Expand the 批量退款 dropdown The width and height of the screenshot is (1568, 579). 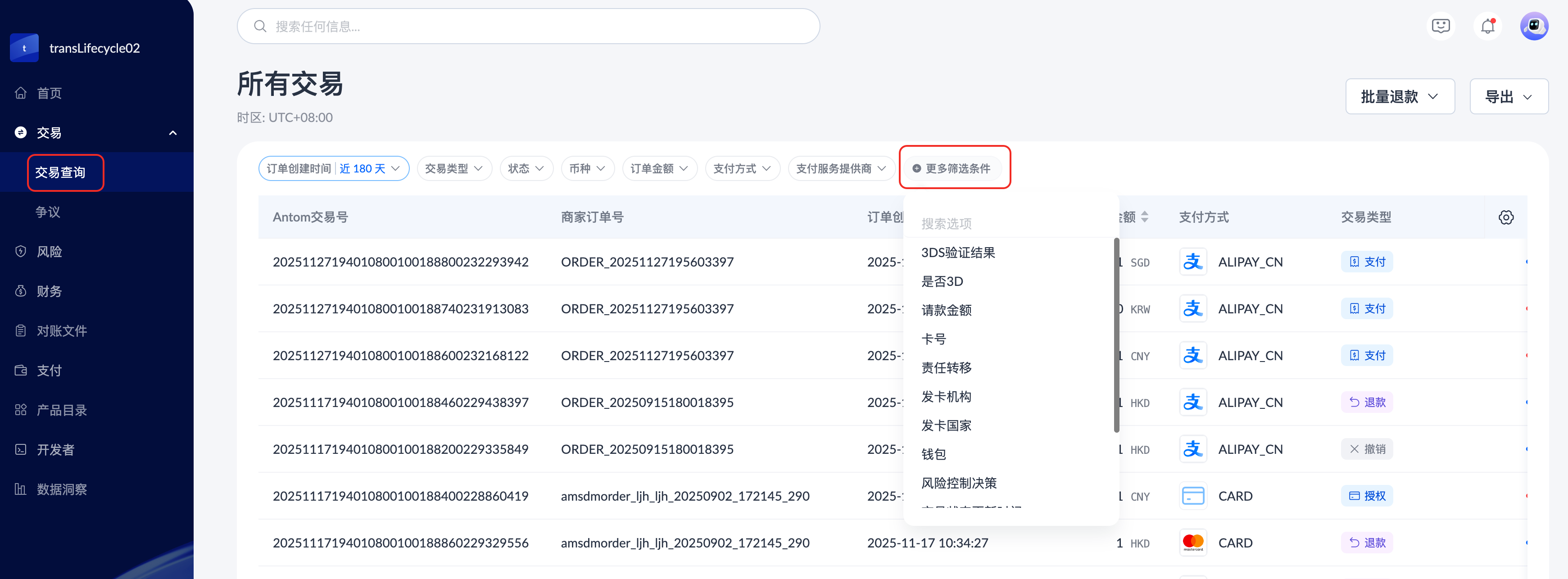(1400, 97)
